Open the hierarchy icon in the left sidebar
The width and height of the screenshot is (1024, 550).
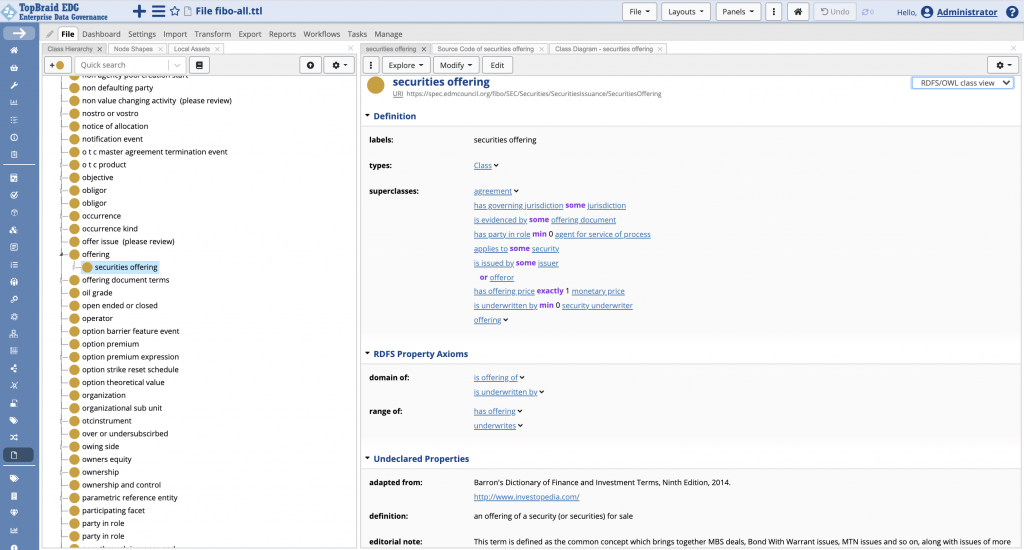[x=14, y=334]
